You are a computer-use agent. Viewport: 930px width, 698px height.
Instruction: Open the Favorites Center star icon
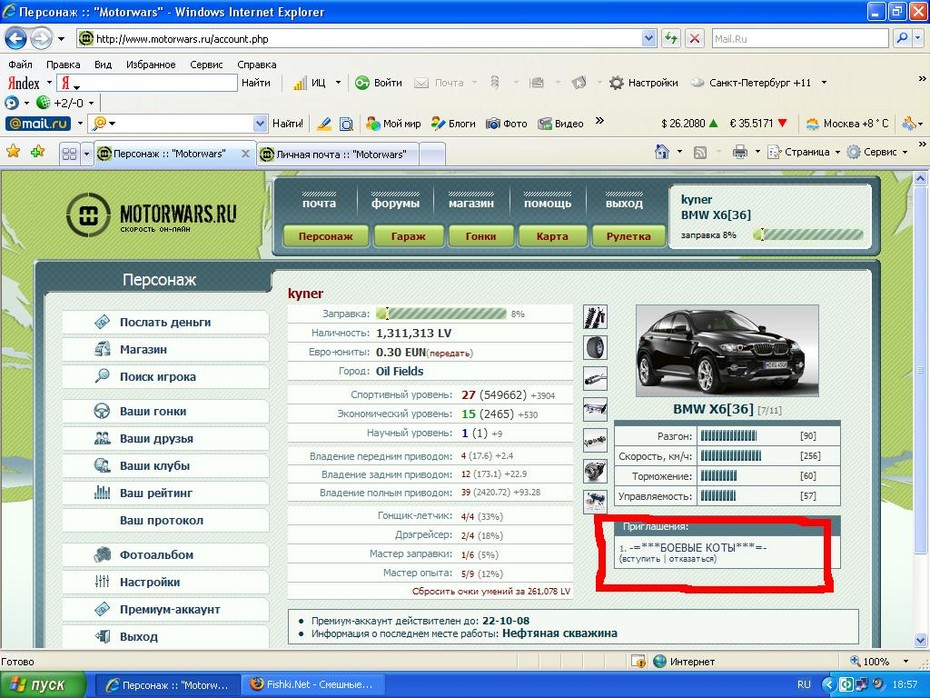tap(13, 152)
